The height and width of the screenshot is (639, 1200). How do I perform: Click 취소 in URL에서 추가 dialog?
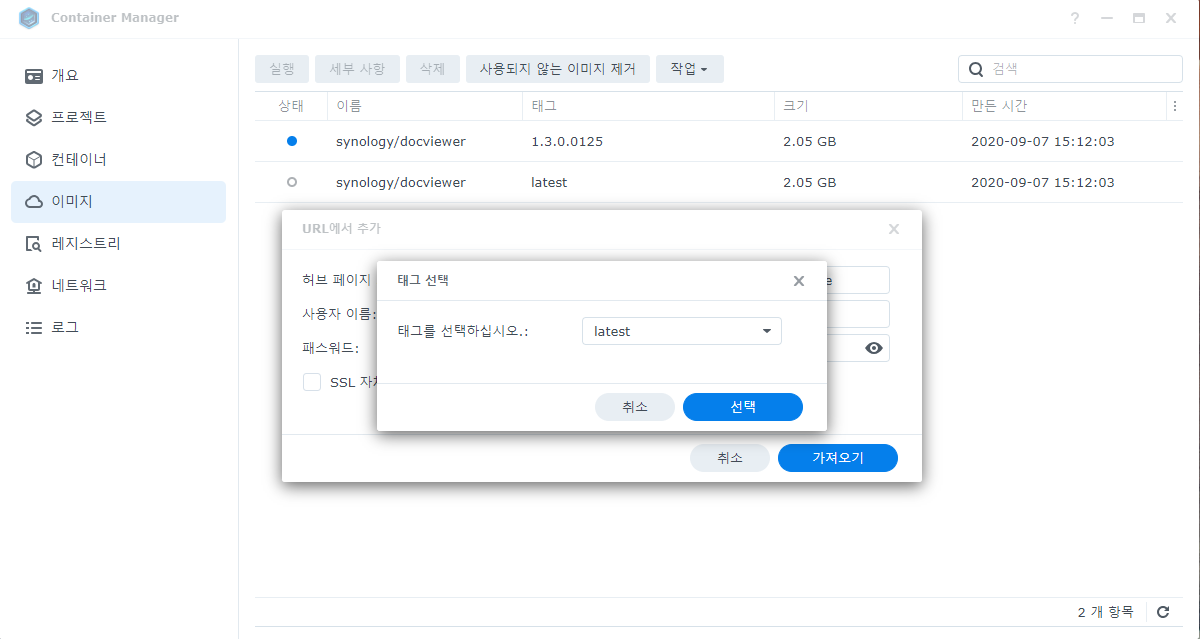(x=730, y=458)
